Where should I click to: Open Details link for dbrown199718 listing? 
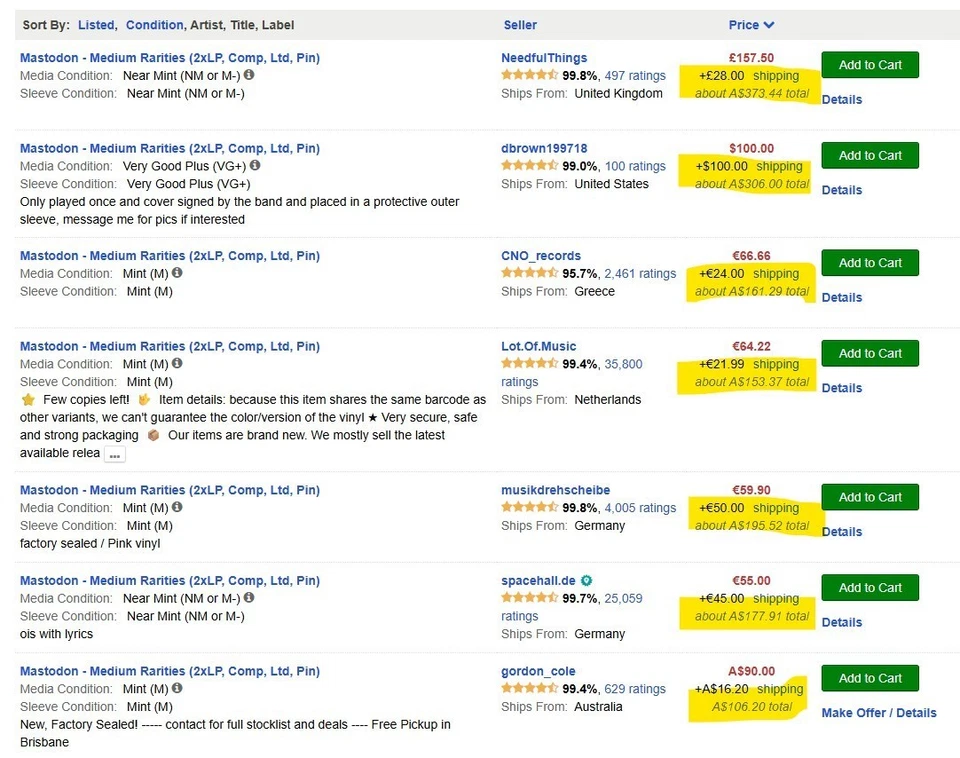pyautogui.click(x=841, y=190)
